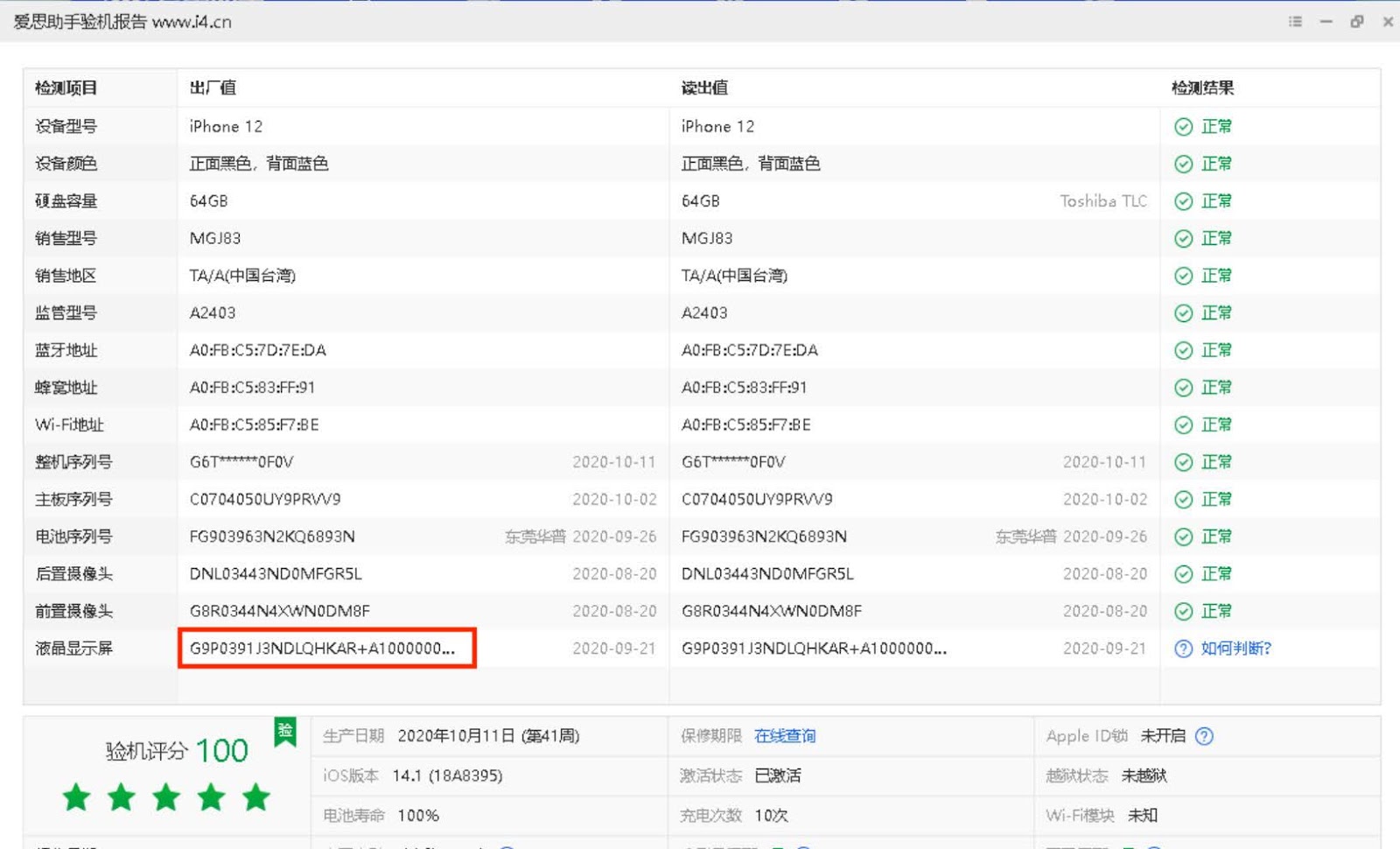Viewport: 1400px width, 849px height.
Task: Click Toshiba TLC storage label
Action: 1103,201
